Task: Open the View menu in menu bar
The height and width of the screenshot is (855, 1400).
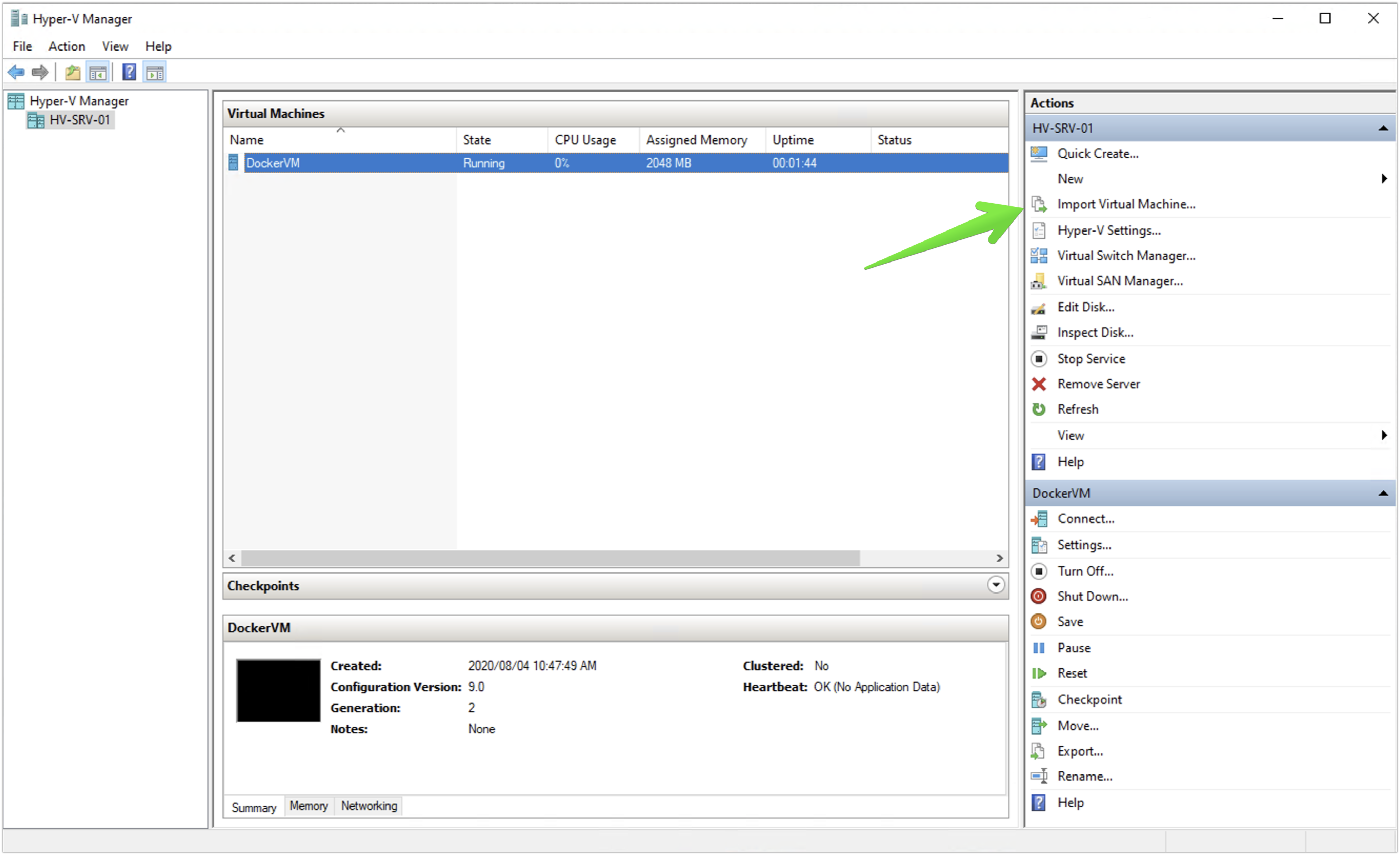Action: (115, 46)
